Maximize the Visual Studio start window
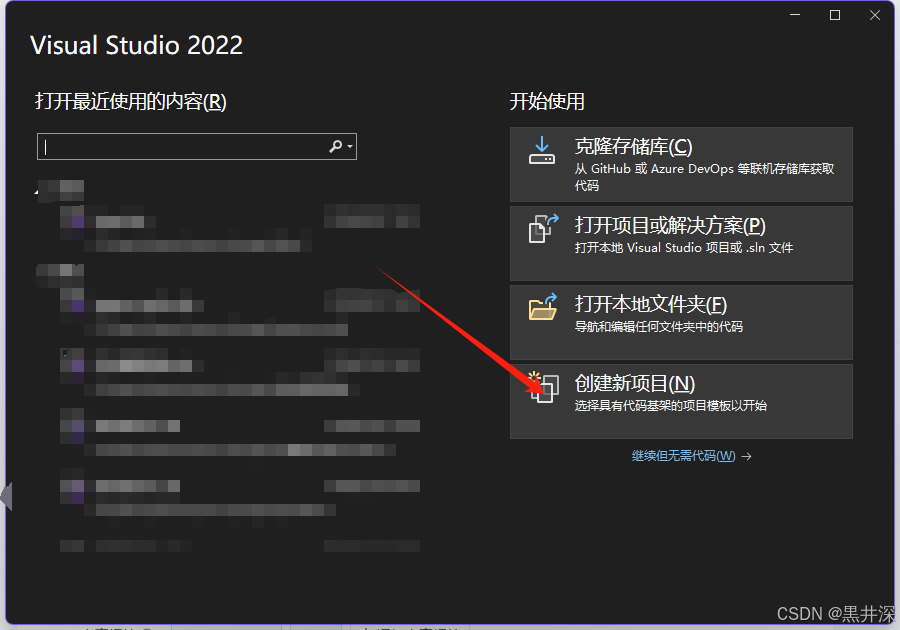Viewport: 900px width, 630px height. 835,15
